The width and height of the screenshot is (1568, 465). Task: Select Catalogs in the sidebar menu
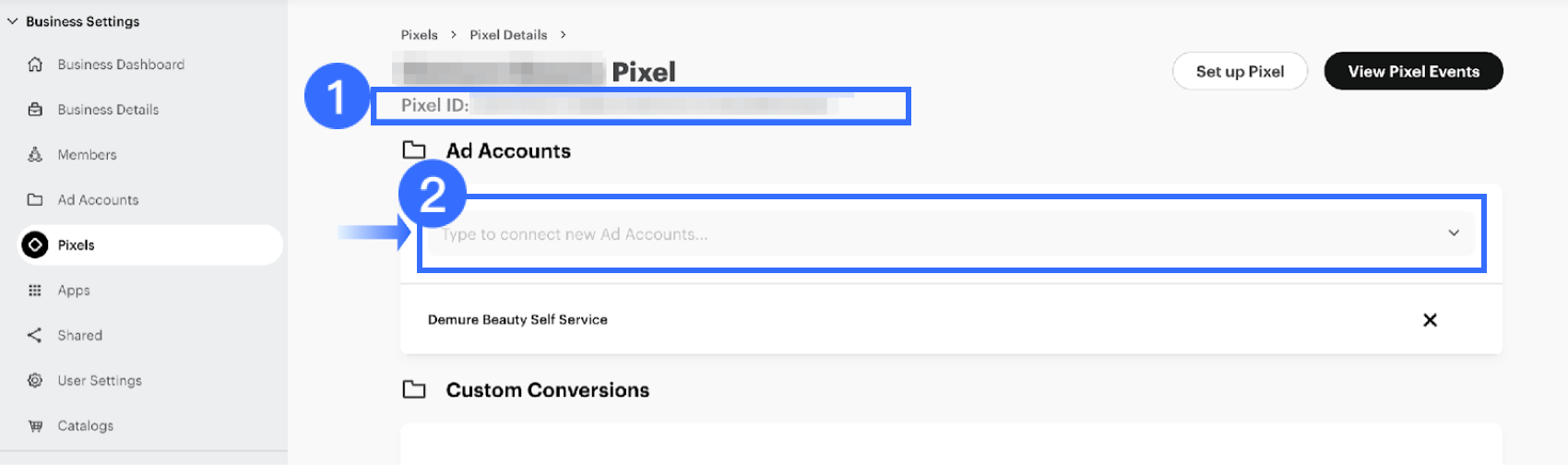pos(86,426)
